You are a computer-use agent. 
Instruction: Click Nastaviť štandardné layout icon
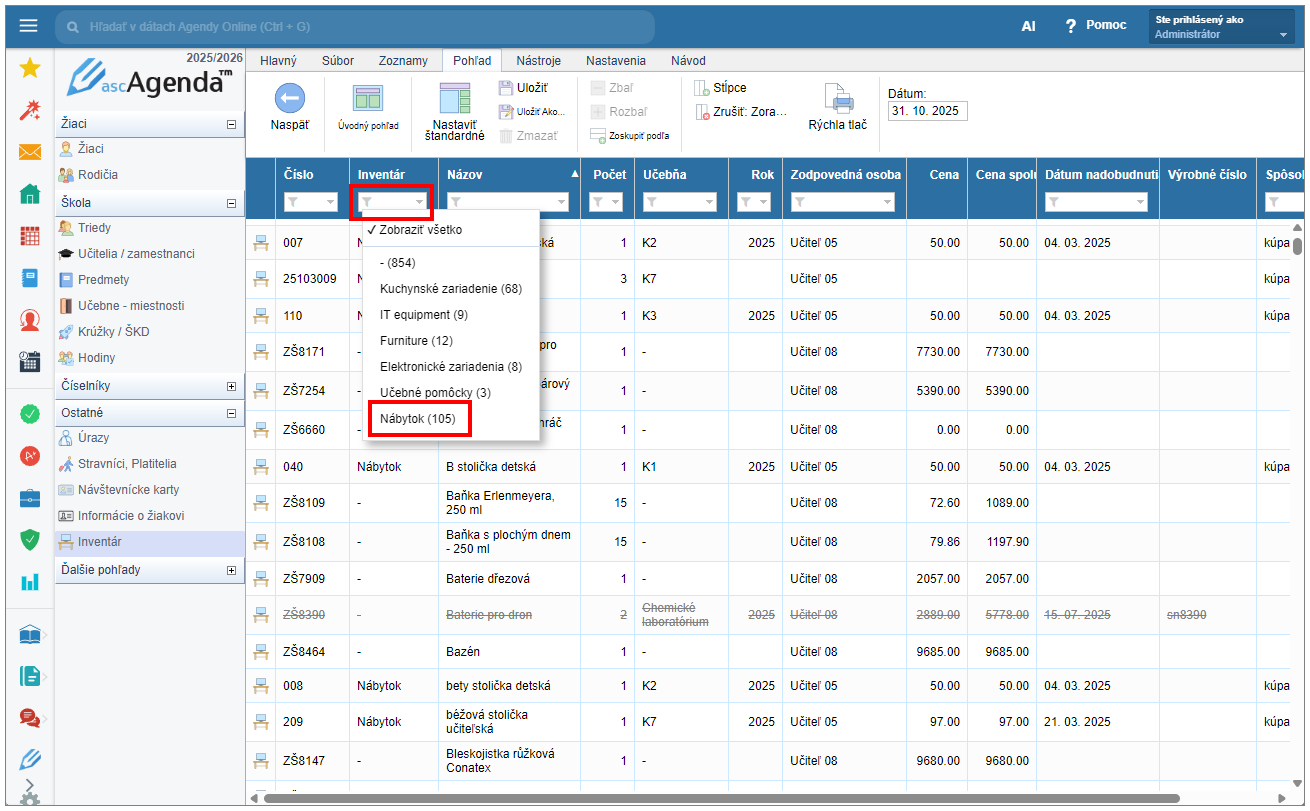(454, 99)
